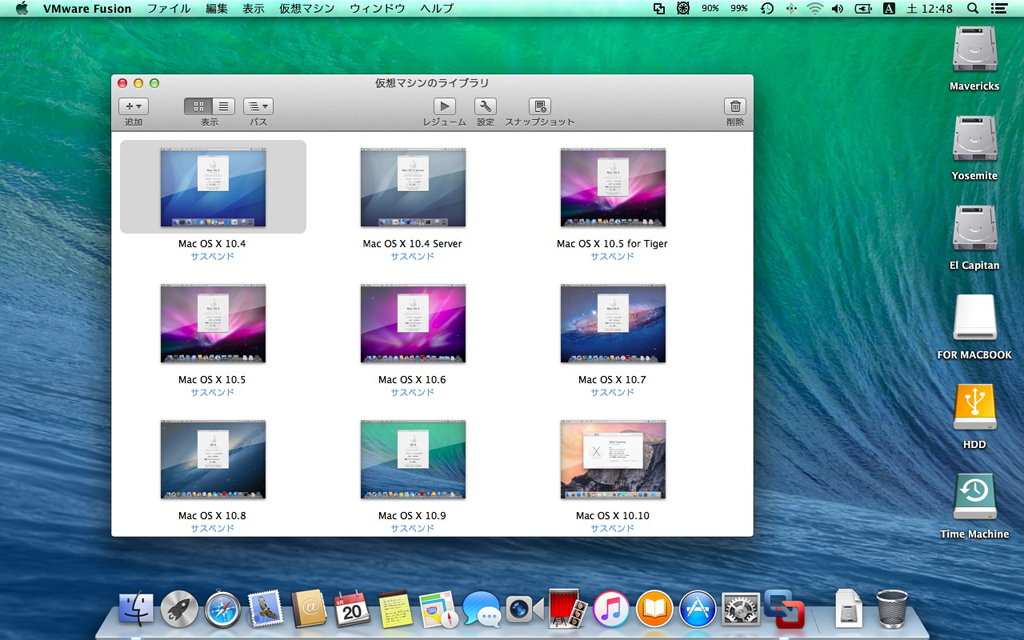Click the Delete (削除) trash icon
1024x640 pixels.
pyautogui.click(x=735, y=106)
